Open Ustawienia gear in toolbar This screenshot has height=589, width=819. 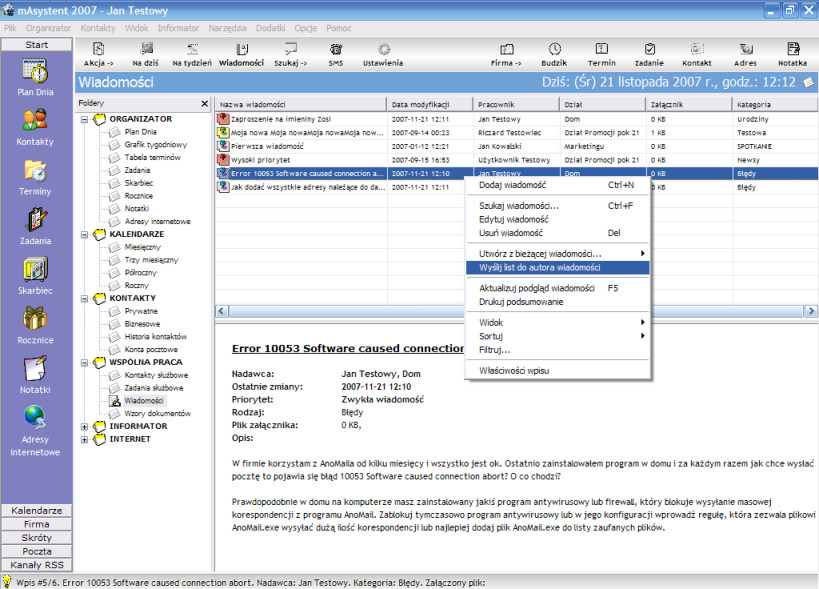(x=384, y=50)
